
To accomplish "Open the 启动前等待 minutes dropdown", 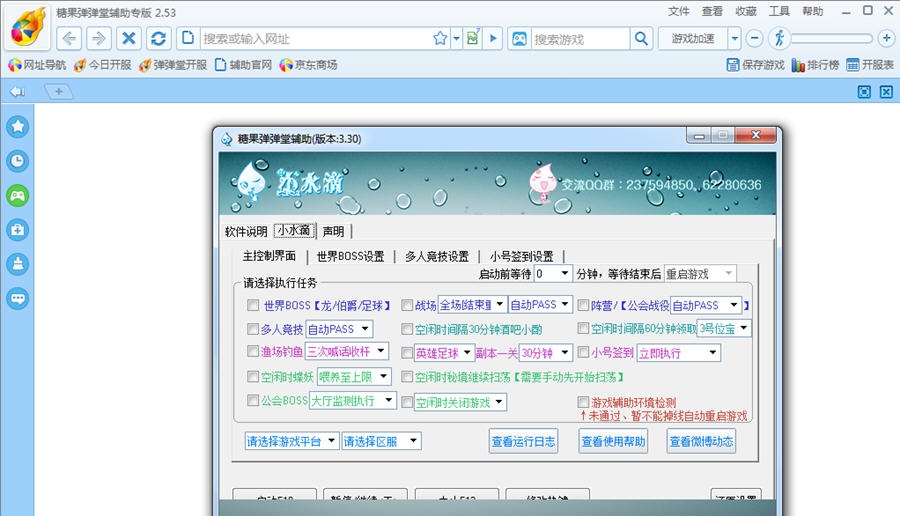I will pyautogui.click(x=553, y=274).
